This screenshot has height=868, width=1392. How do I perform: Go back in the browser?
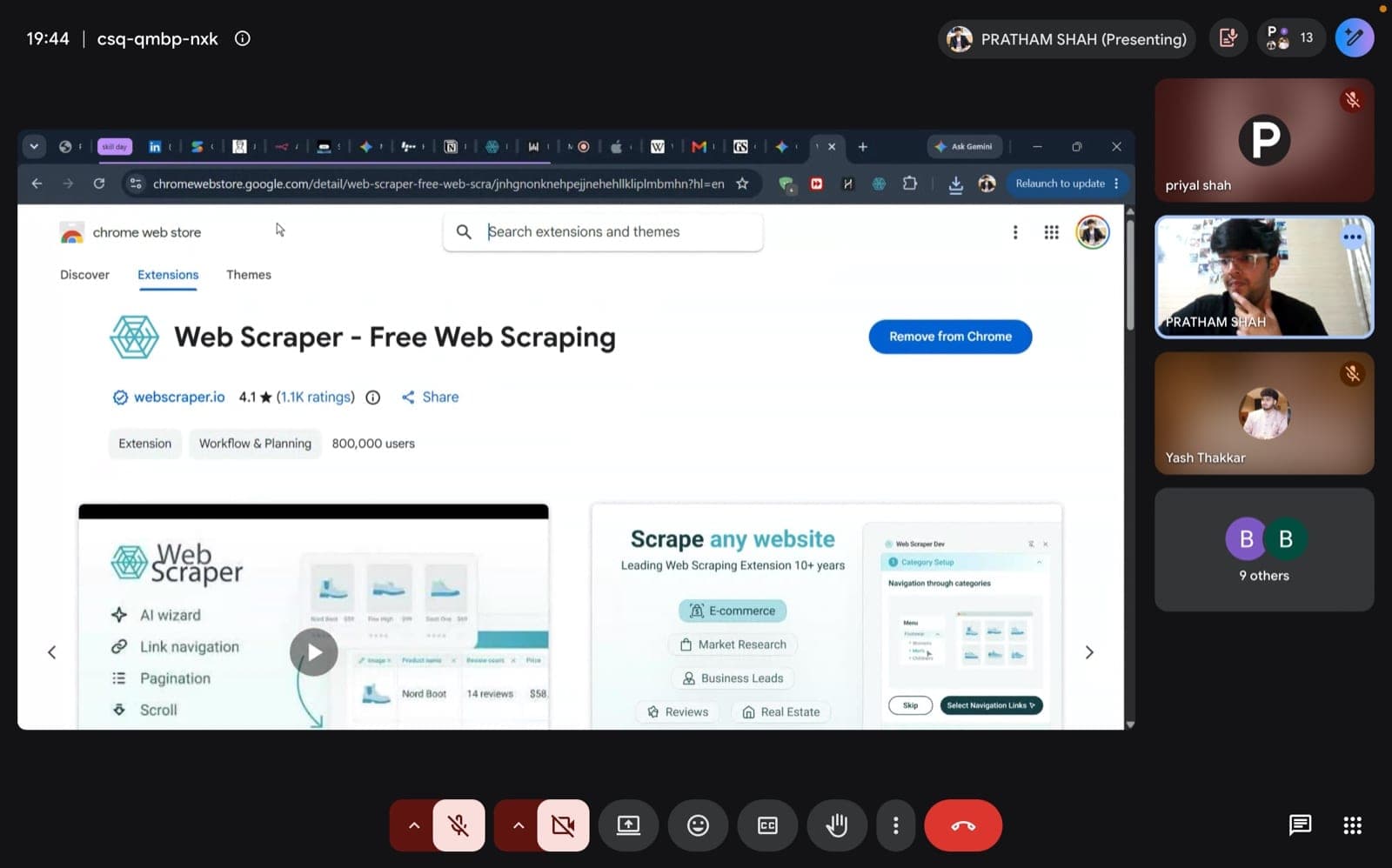[37, 184]
